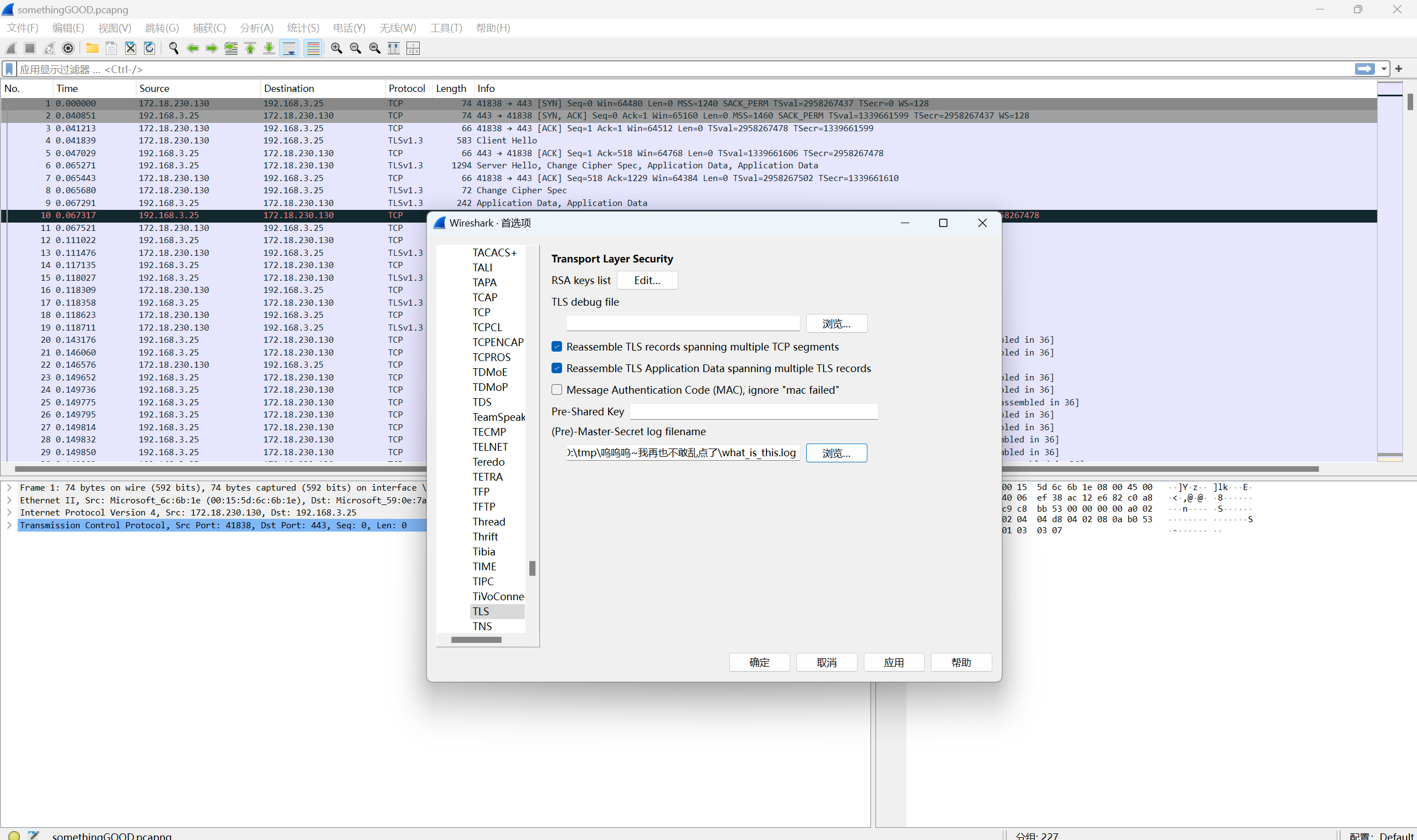This screenshot has width=1417, height=840.
Task: Open capture options gear icon
Action: point(68,48)
